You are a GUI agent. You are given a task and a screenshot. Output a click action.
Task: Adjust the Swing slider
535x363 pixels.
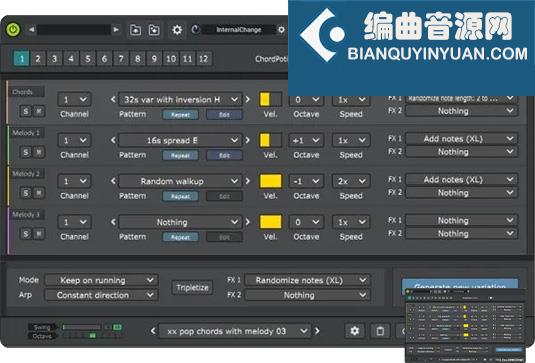point(82,327)
